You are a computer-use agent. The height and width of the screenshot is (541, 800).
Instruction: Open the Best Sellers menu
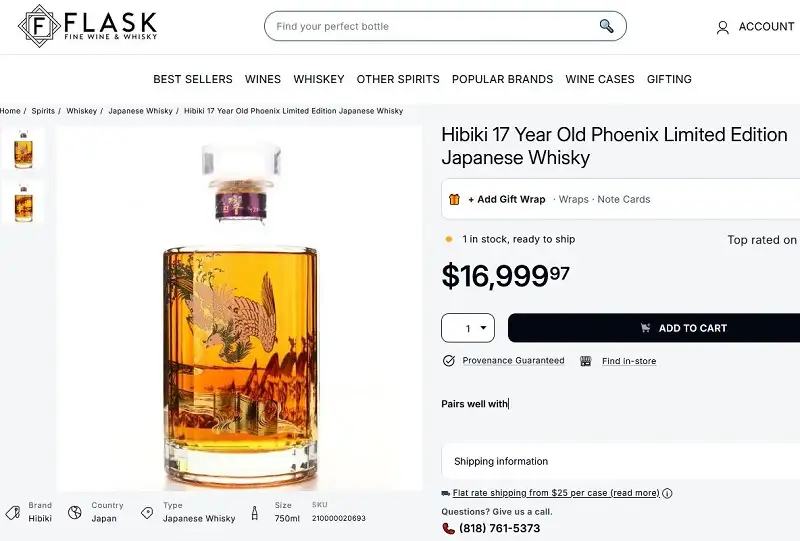pyautogui.click(x=193, y=79)
